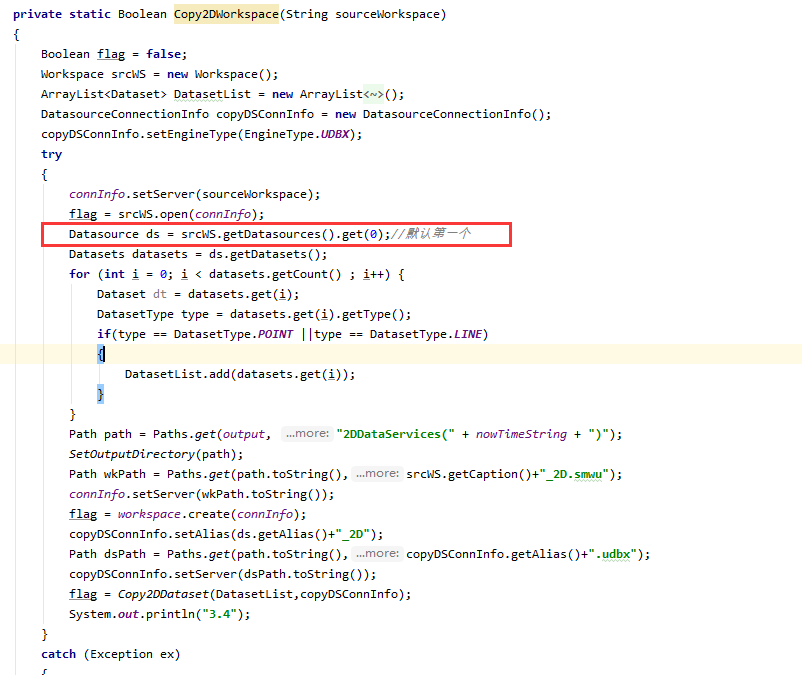Click the EngineType.UDBX constant
This screenshot has height=675, width=802.
click(x=297, y=134)
